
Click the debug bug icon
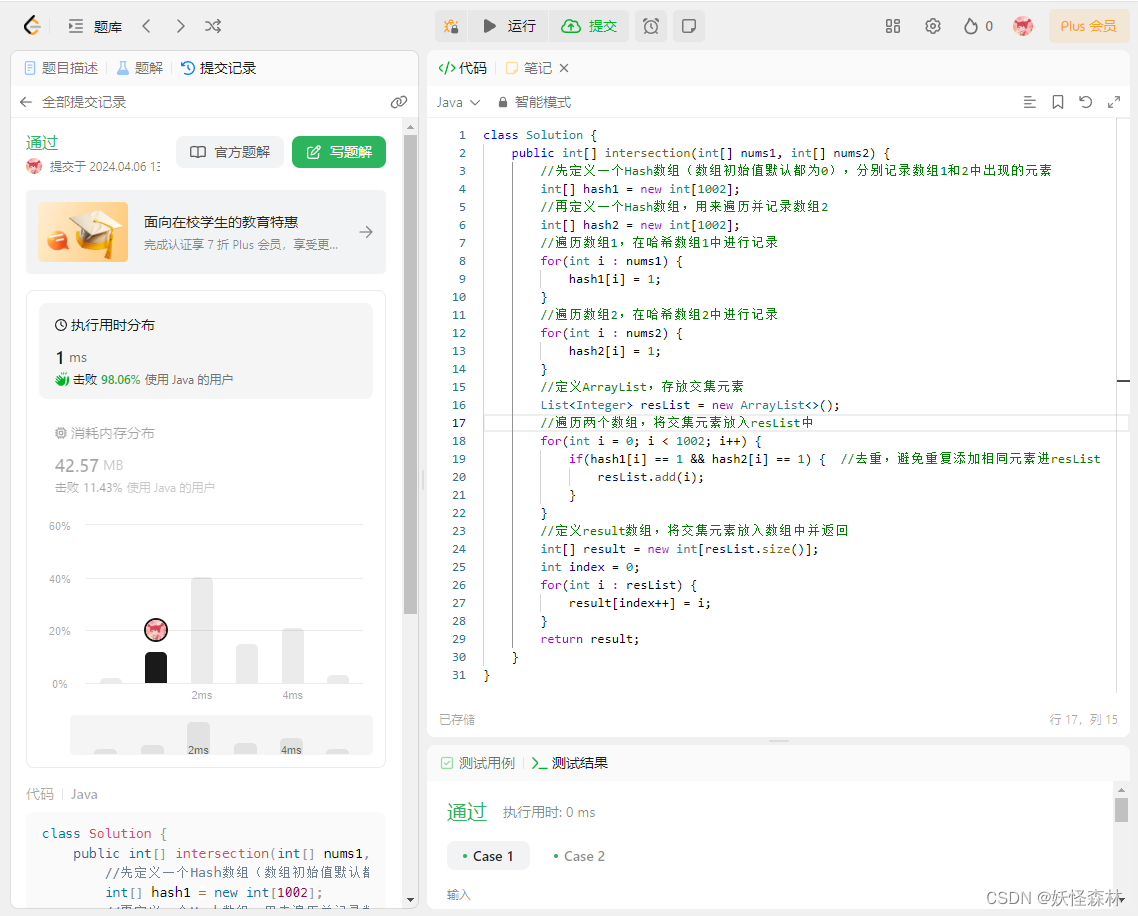pos(451,26)
